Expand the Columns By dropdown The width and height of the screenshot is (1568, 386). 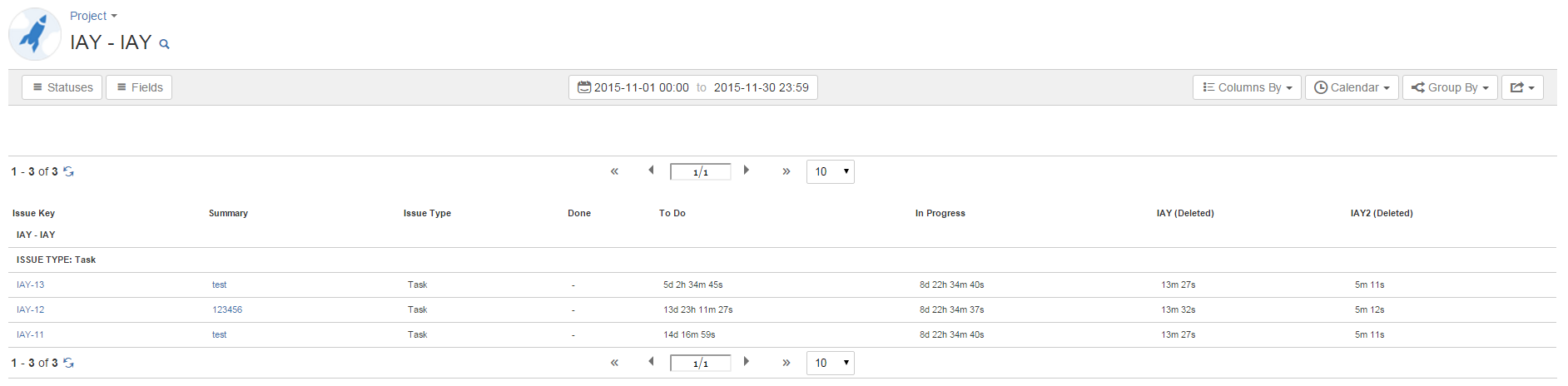pyautogui.click(x=1246, y=87)
